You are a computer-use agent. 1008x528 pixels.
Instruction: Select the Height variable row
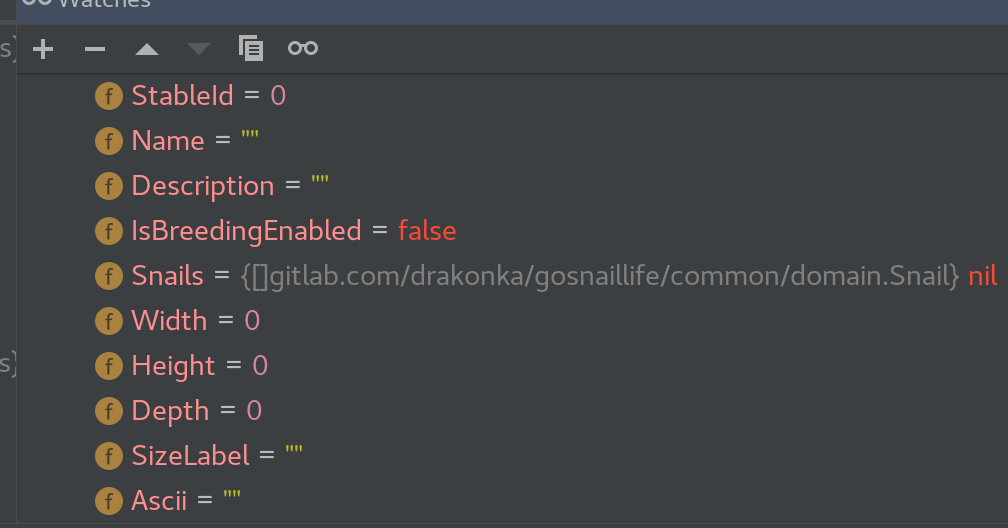tap(173, 366)
